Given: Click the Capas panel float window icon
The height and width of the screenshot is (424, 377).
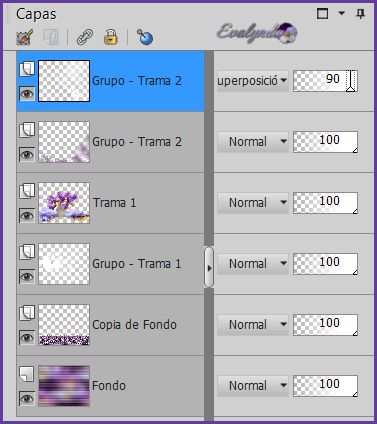Looking at the screenshot, I should click(x=322, y=14).
